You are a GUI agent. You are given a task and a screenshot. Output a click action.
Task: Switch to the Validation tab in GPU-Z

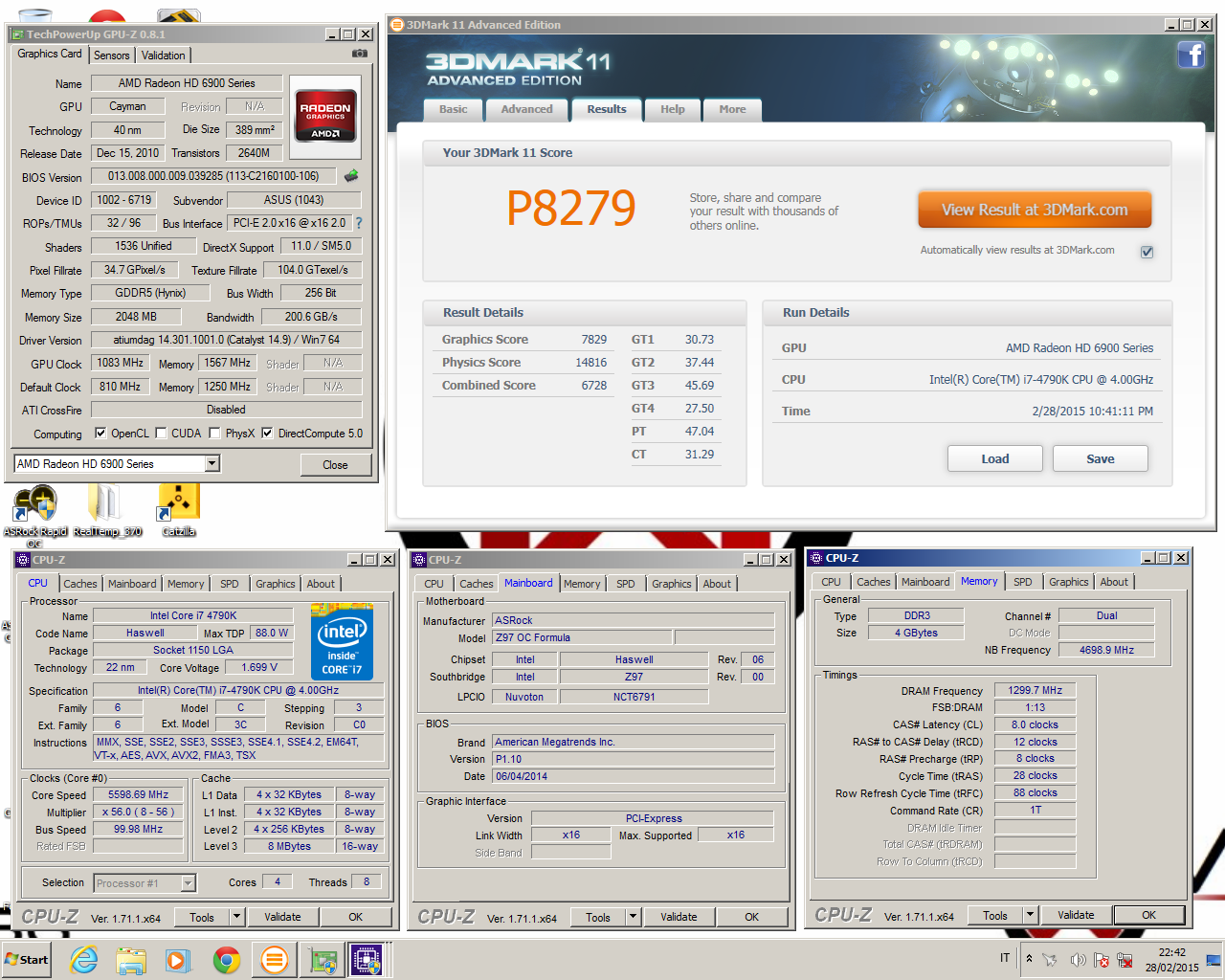[164, 56]
